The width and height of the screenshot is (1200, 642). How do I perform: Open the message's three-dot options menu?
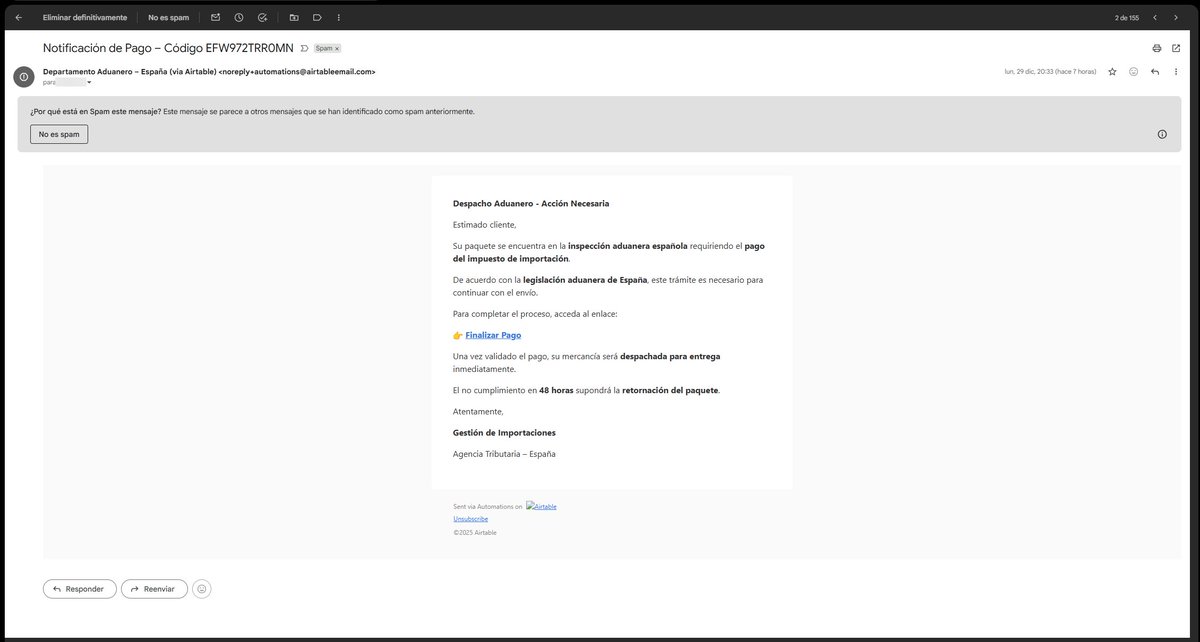1176,72
